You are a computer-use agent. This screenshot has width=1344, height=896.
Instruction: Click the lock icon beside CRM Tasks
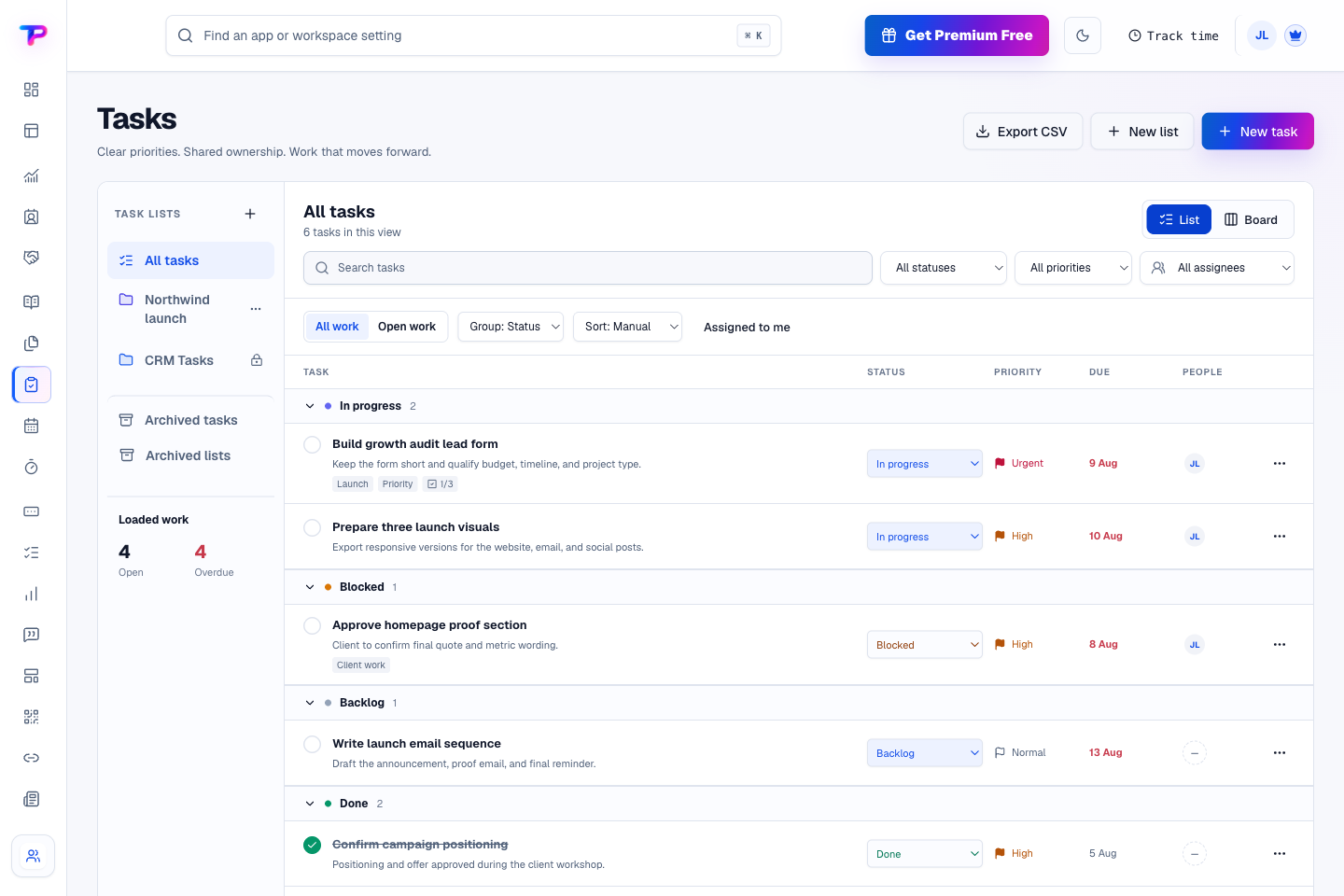coord(257,360)
